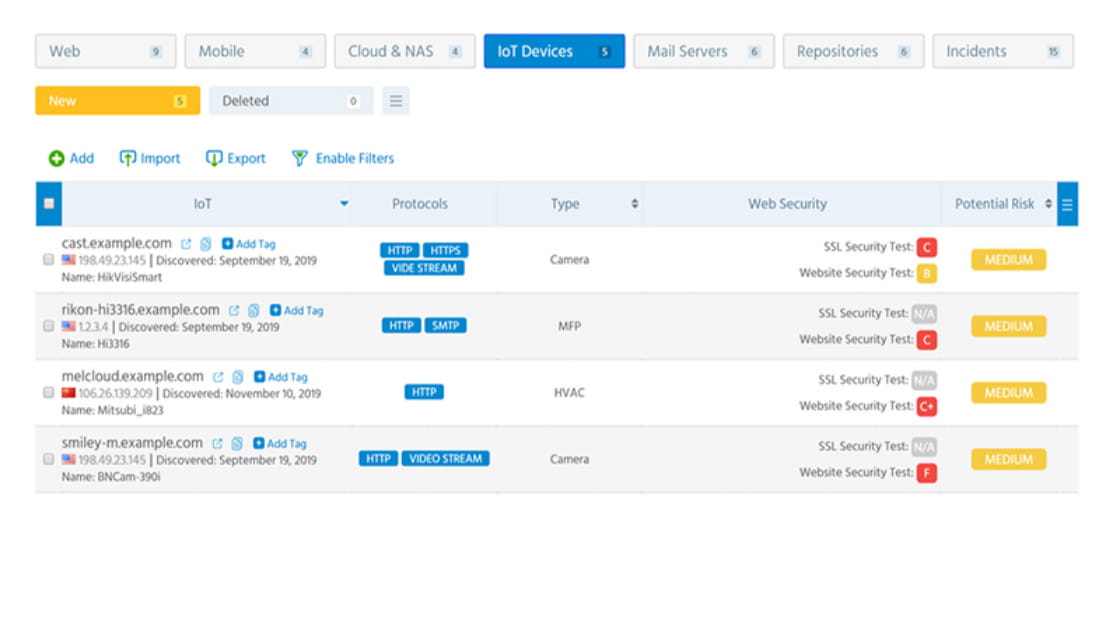Click the Enable Filters funnel icon

pos(299,158)
